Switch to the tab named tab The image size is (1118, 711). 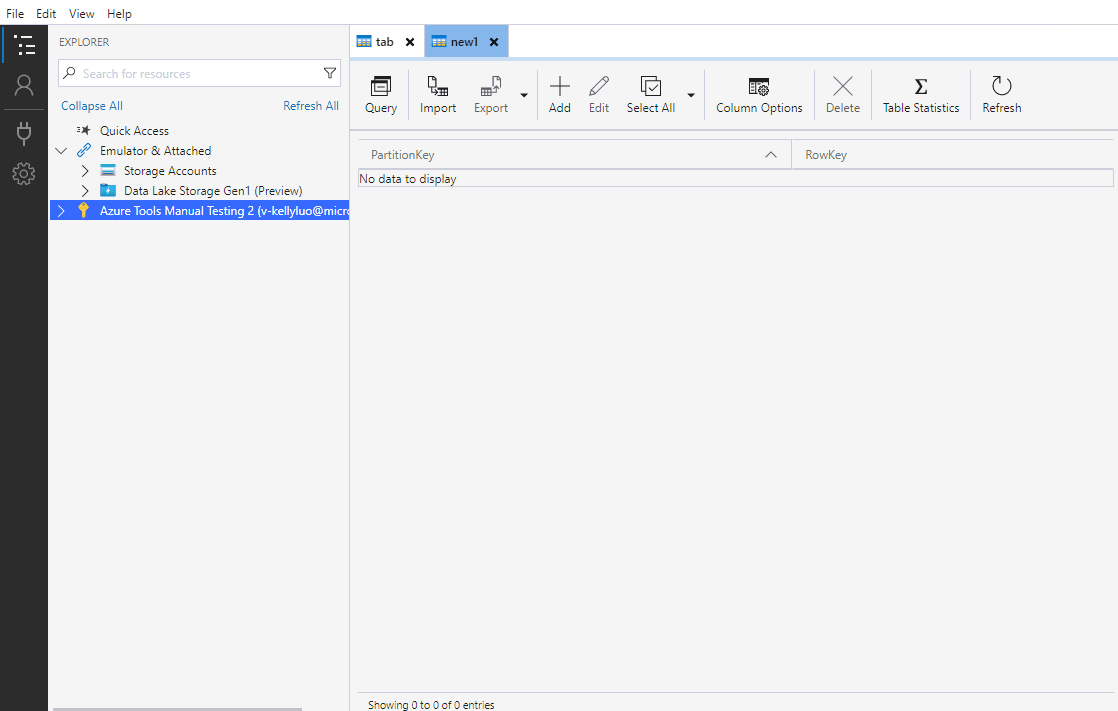pyautogui.click(x=383, y=41)
